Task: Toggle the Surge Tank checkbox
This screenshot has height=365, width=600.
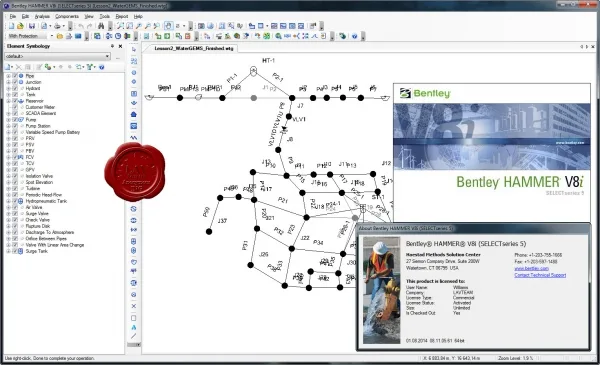Action: click(15, 251)
